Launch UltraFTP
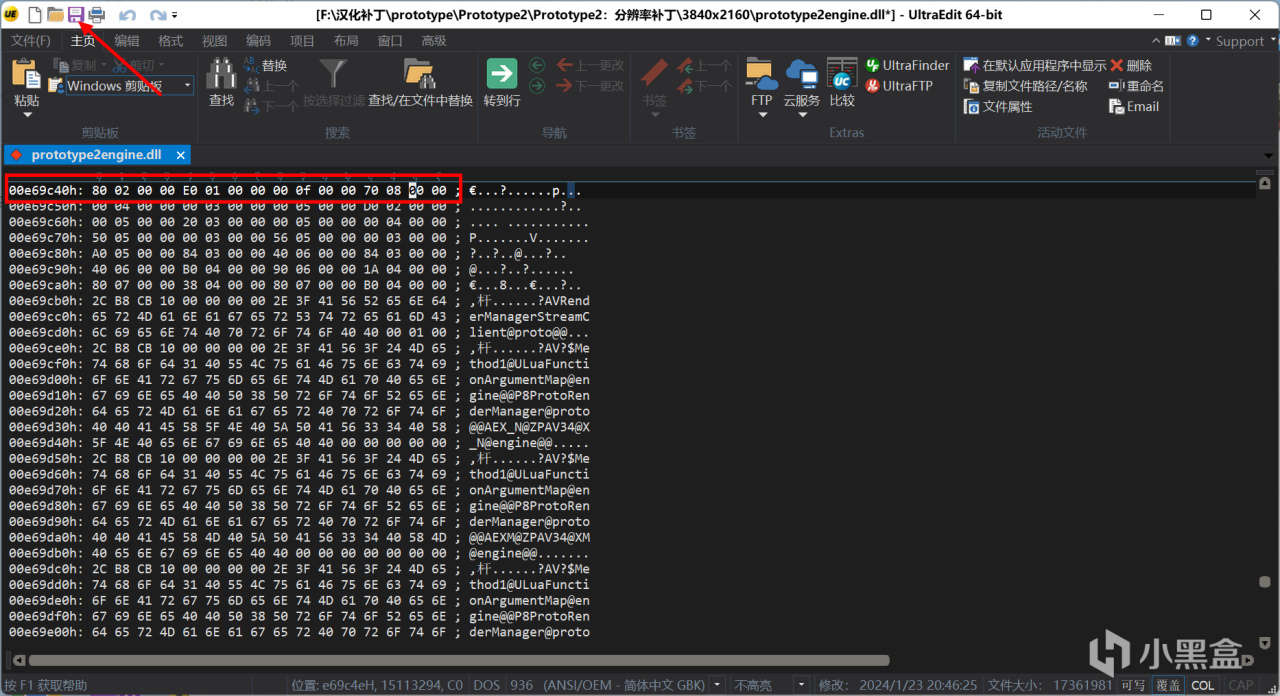This screenshot has width=1280, height=696. (x=899, y=86)
